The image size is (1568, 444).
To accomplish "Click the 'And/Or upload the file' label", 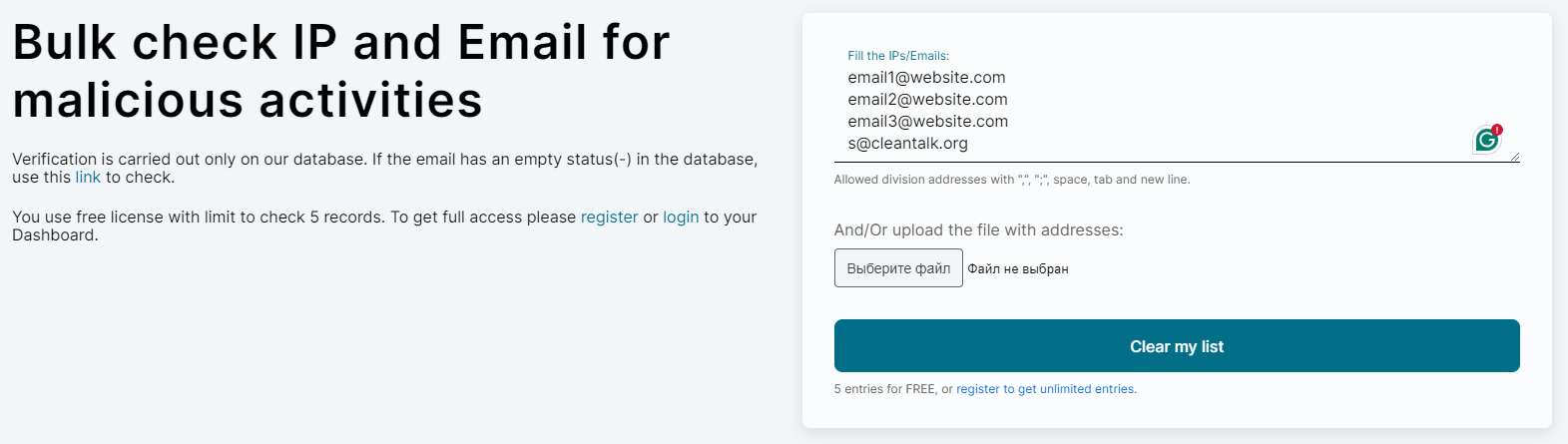I will [978, 230].
